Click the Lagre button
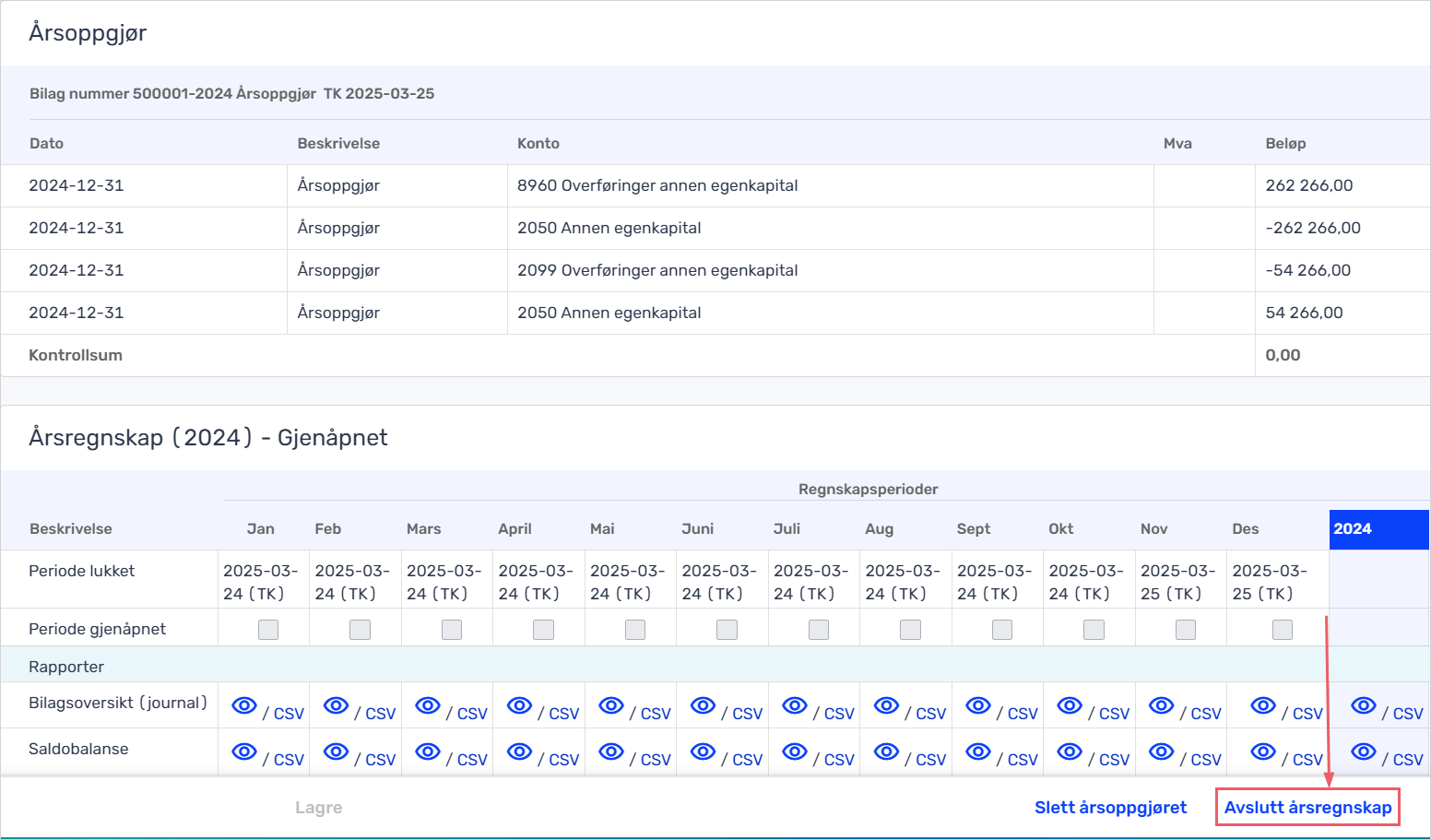1431x840 pixels. [318, 808]
